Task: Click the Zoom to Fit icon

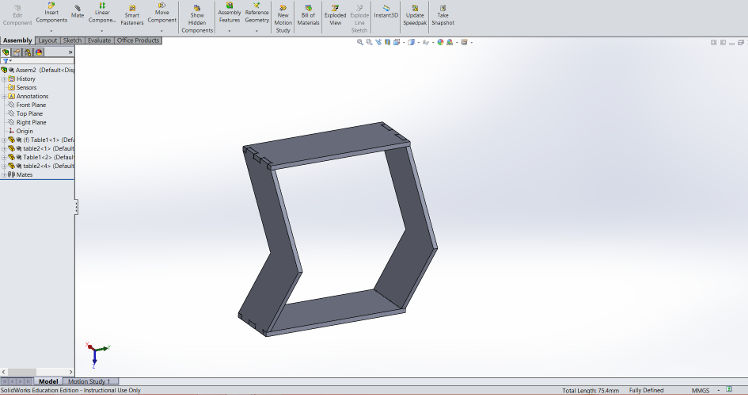Action: coord(360,42)
